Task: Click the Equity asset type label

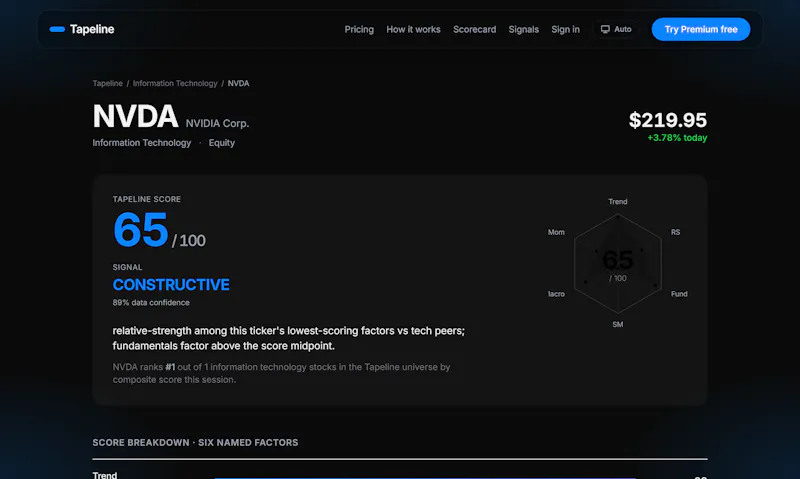Action: [221, 143]
